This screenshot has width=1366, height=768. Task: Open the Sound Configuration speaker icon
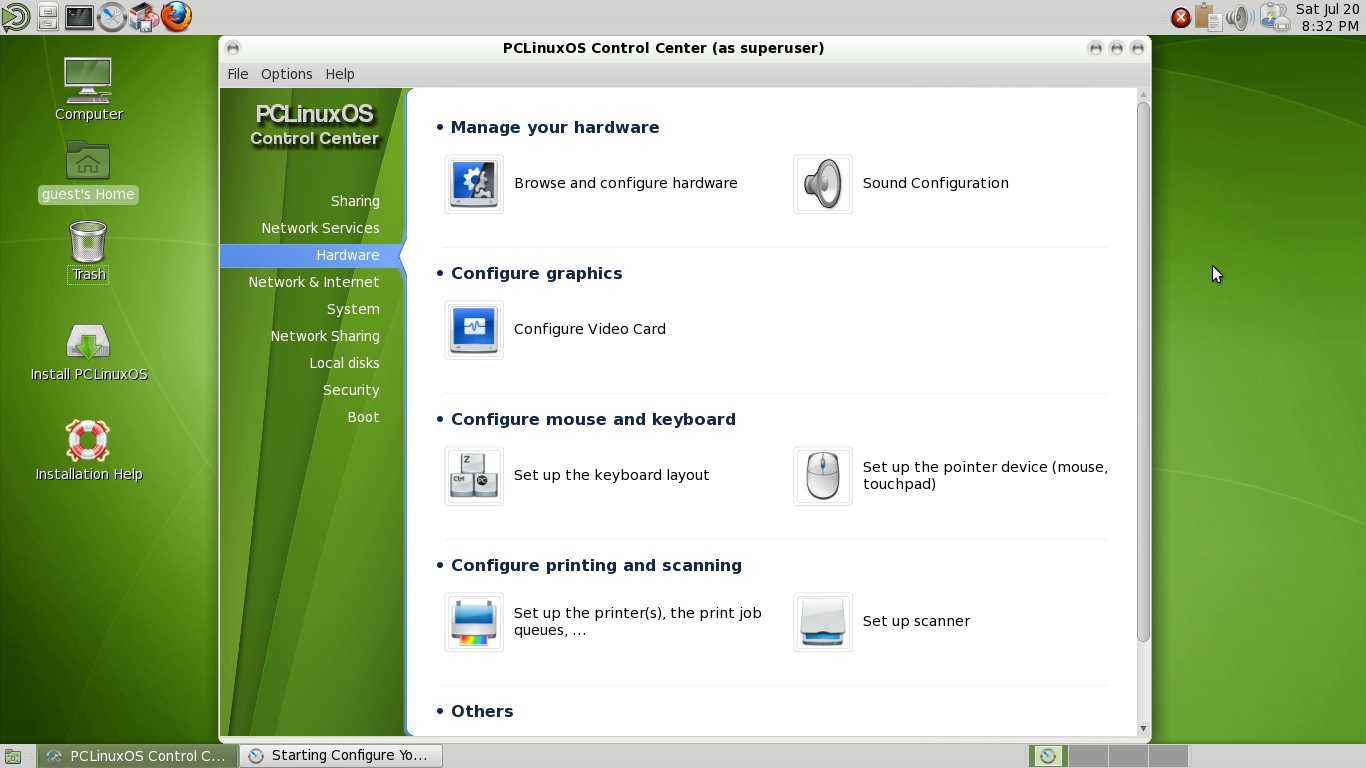point(823,184)
